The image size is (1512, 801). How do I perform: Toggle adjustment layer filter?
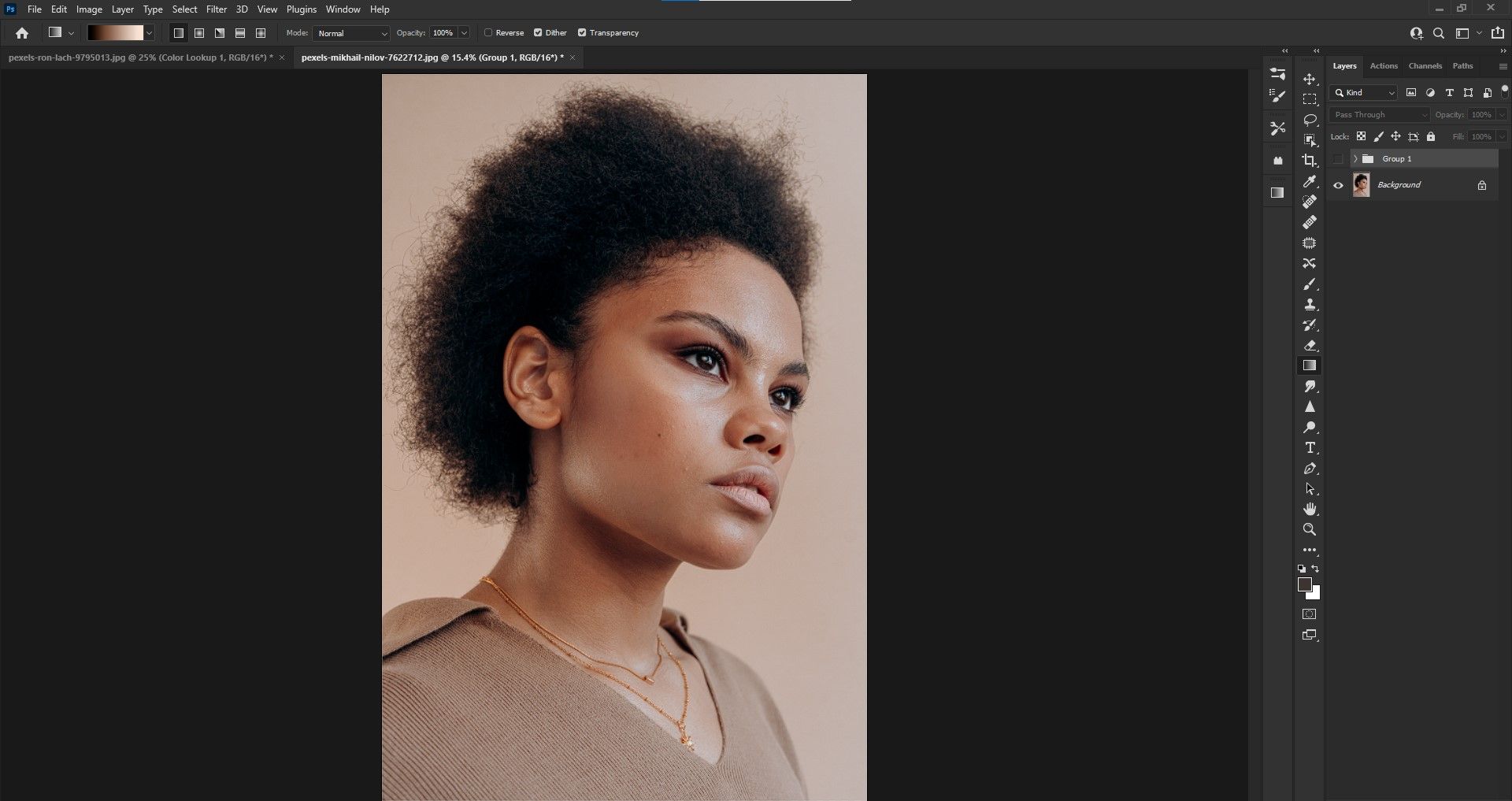(1430, 93)
